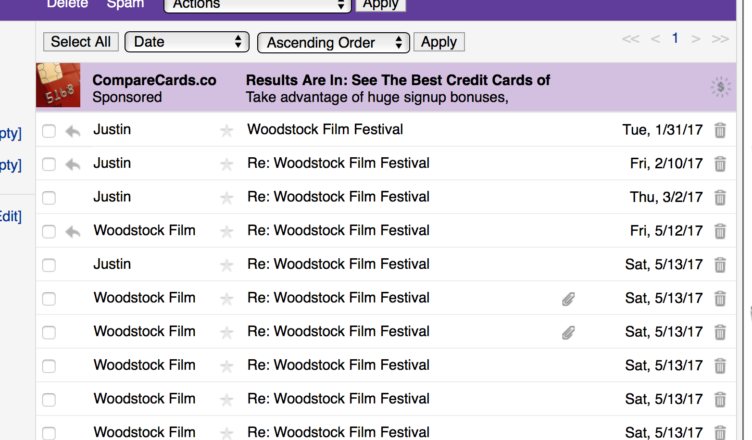Click the reply arrow on Fri, 2/10/17 email

(x=72, y=164)
